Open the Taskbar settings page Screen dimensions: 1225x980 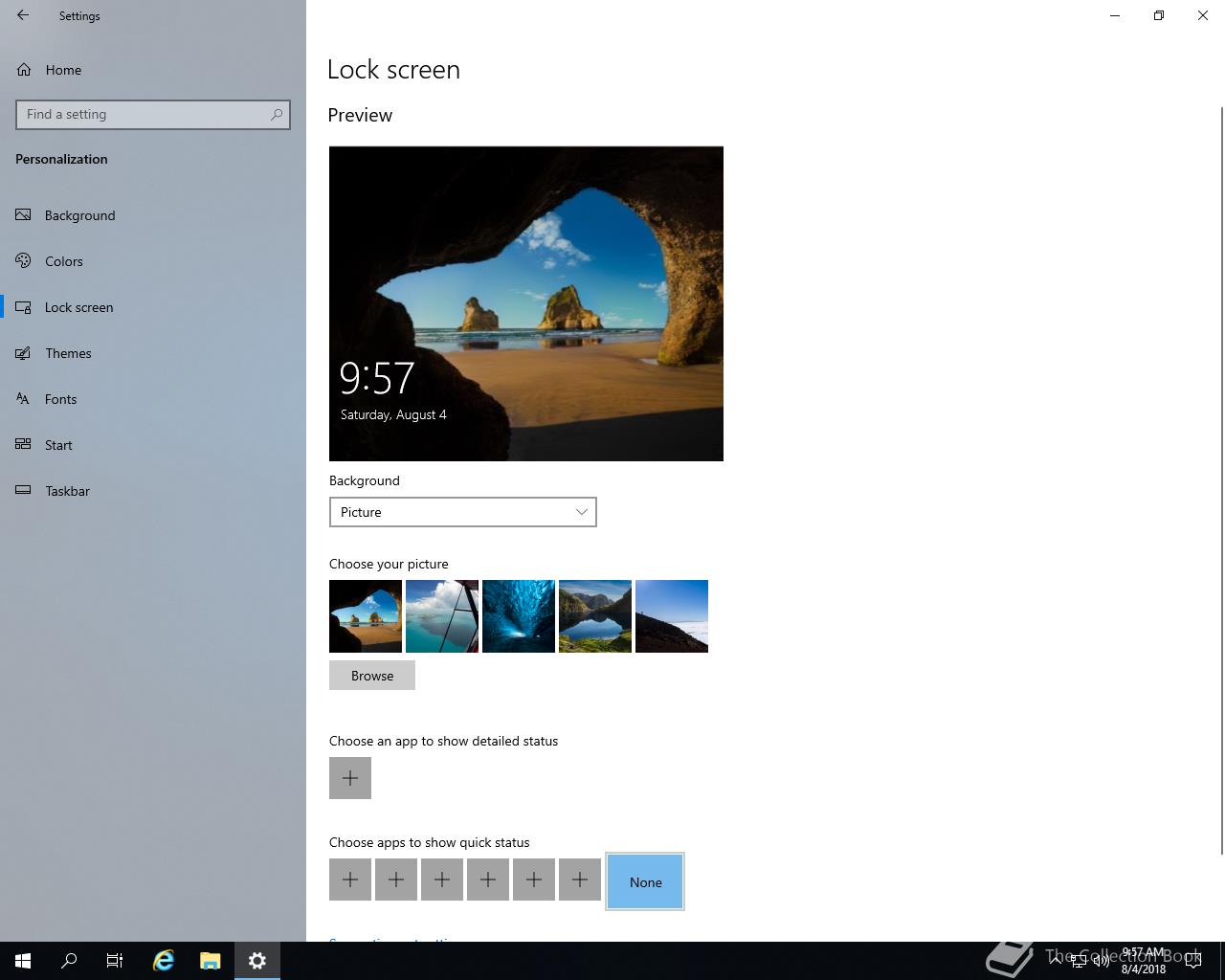[x=153, y=491]
